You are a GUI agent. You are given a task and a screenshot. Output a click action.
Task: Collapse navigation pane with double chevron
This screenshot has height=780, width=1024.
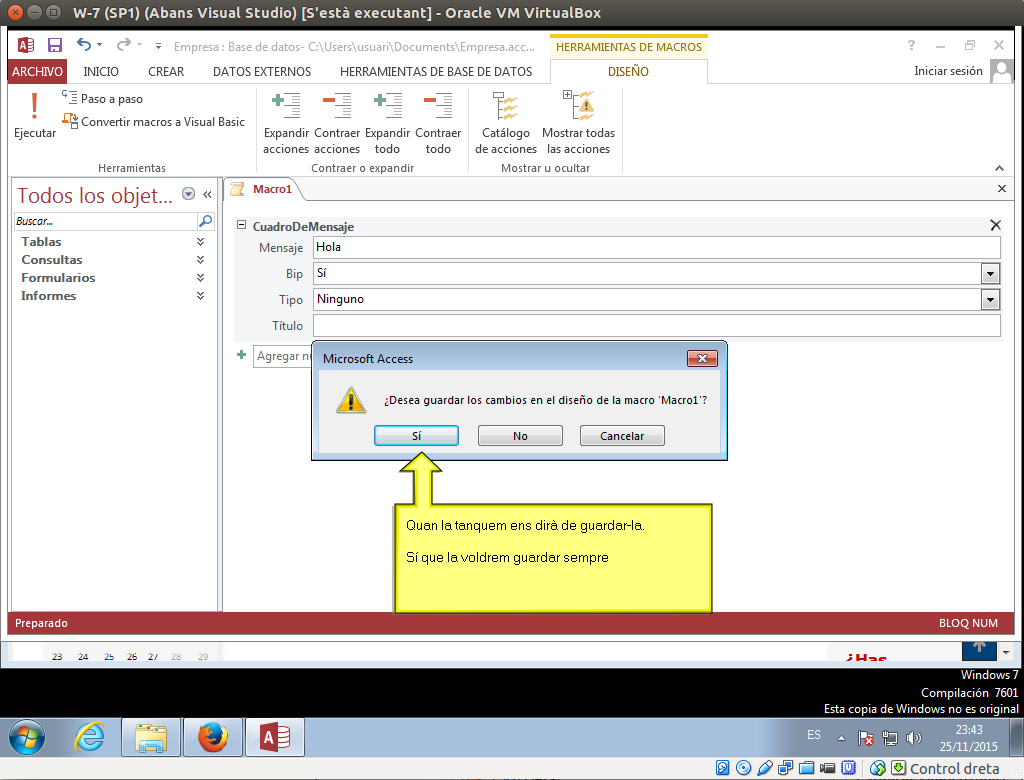pos(207,194)
